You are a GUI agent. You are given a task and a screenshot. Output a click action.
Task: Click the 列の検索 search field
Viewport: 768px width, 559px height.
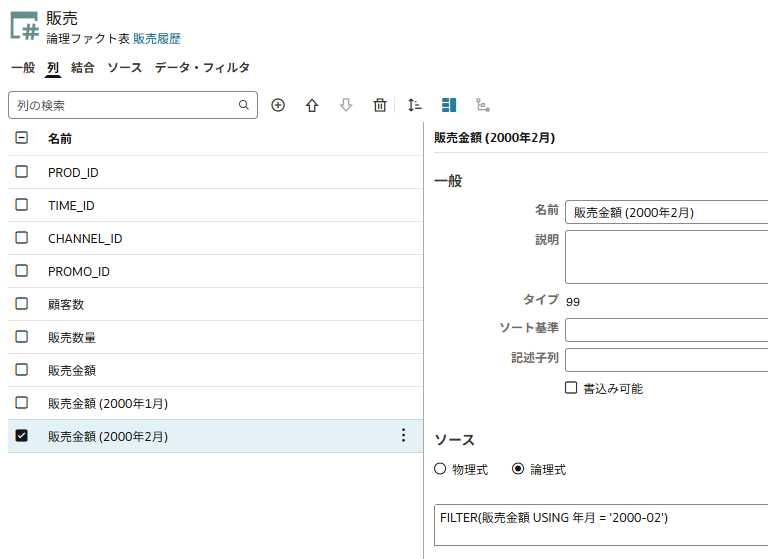[x=133, y=105]
